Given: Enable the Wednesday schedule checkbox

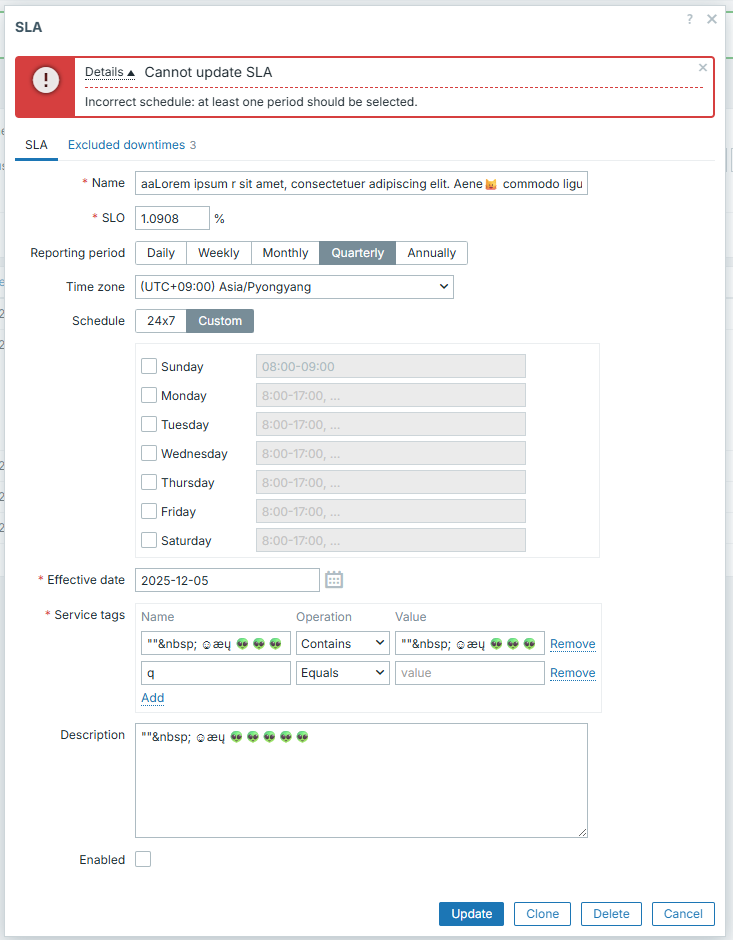Looking at the screenshot, I should click(x=149, y=454).
